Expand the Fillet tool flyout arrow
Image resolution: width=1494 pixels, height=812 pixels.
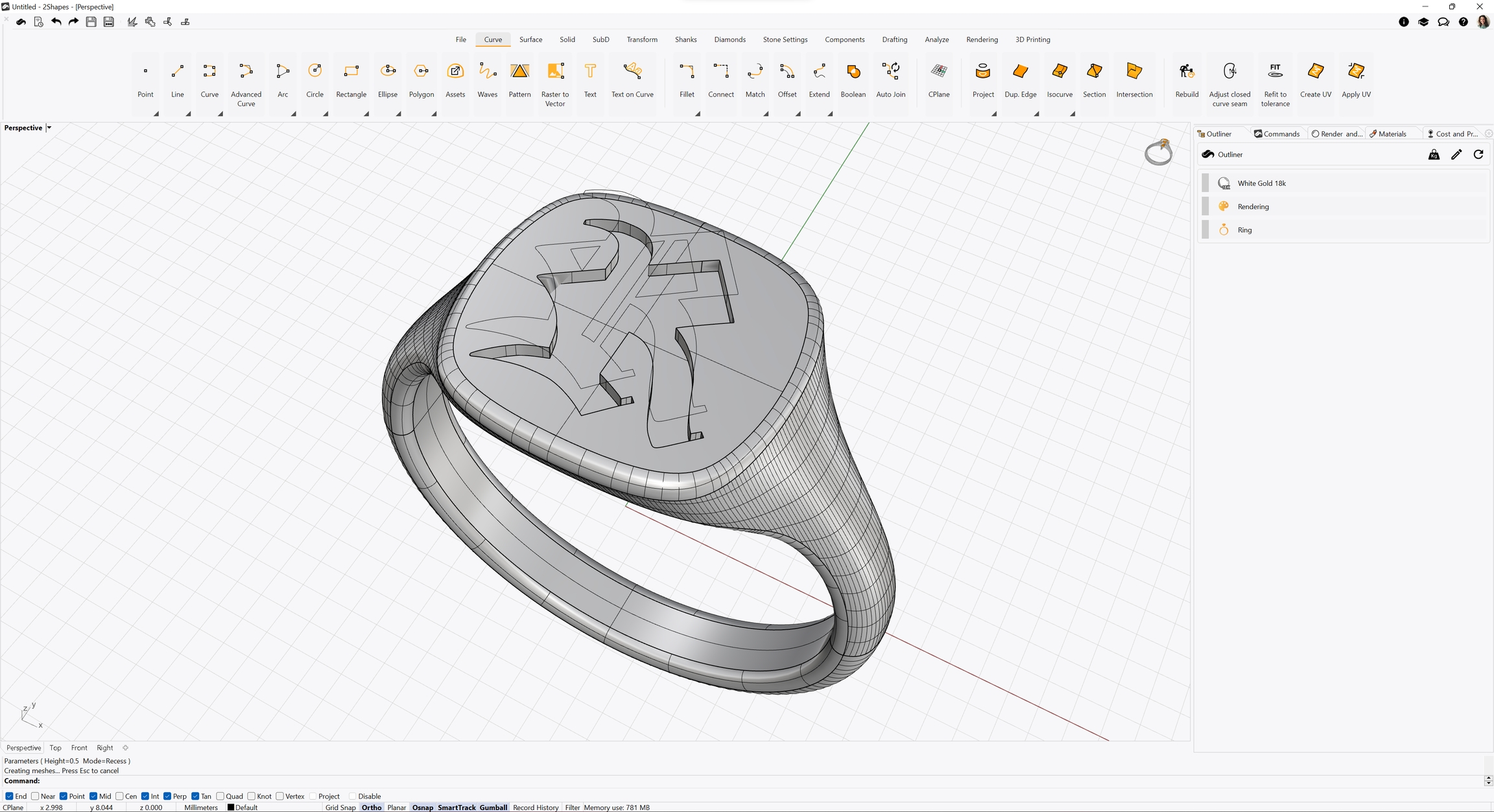pyautogui.click(x=698, y=114)
